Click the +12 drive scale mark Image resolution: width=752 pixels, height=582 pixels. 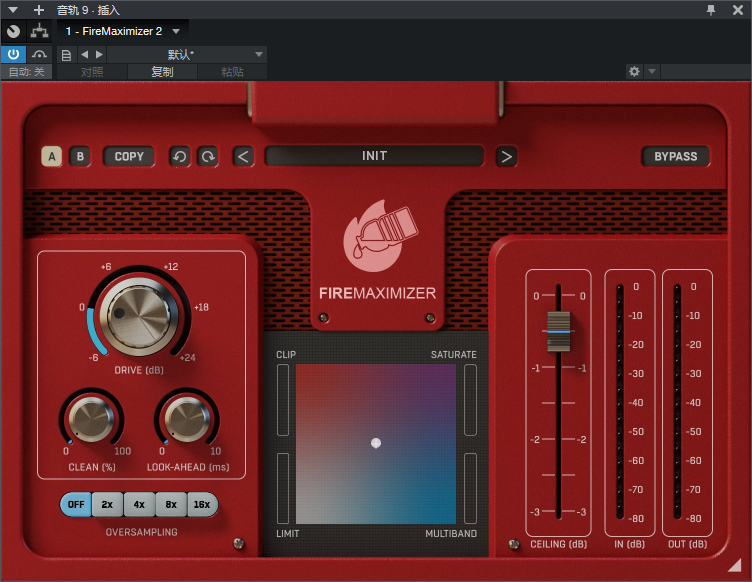171,267
